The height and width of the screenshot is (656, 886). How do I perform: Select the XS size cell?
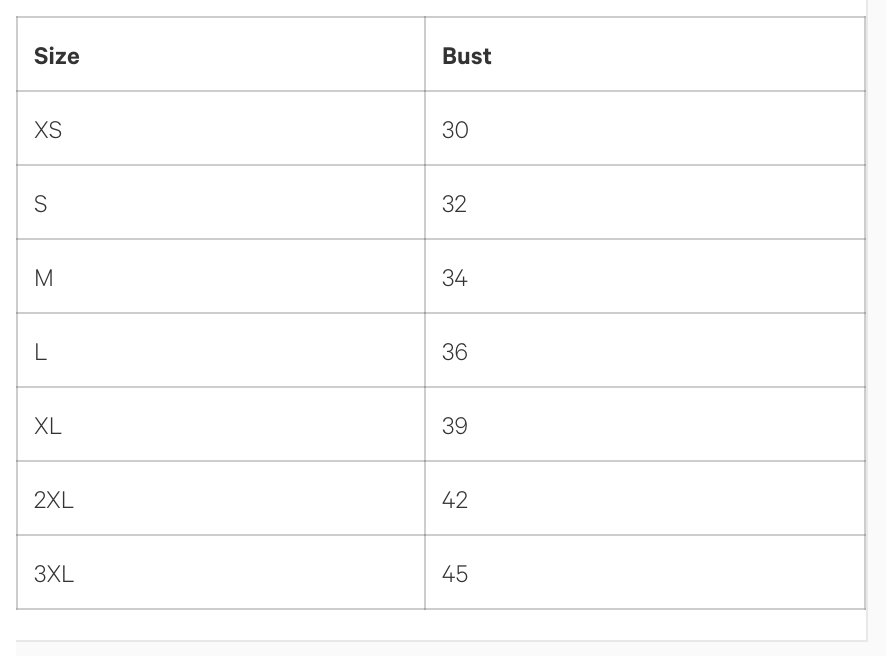[x=48, y=130]
